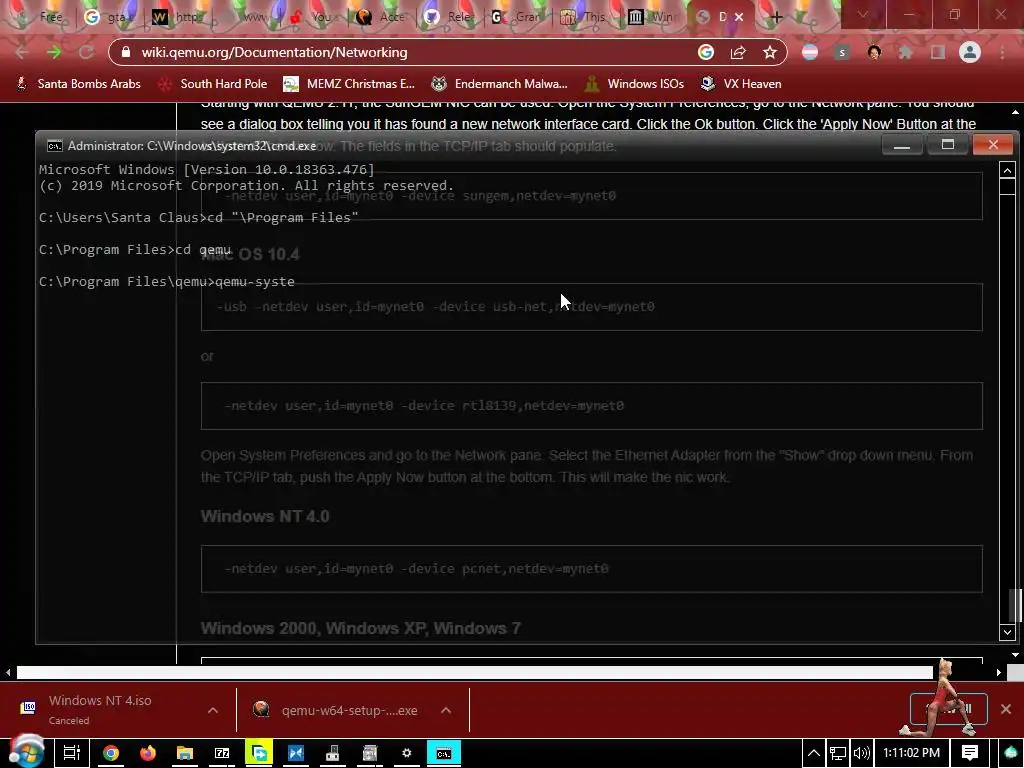Image resolution: width=1024 pixels, height=768 pixels.
Task: Click the browser's horizontal scrollbar track
Action: pyautogui.click(x=475, y=672)
